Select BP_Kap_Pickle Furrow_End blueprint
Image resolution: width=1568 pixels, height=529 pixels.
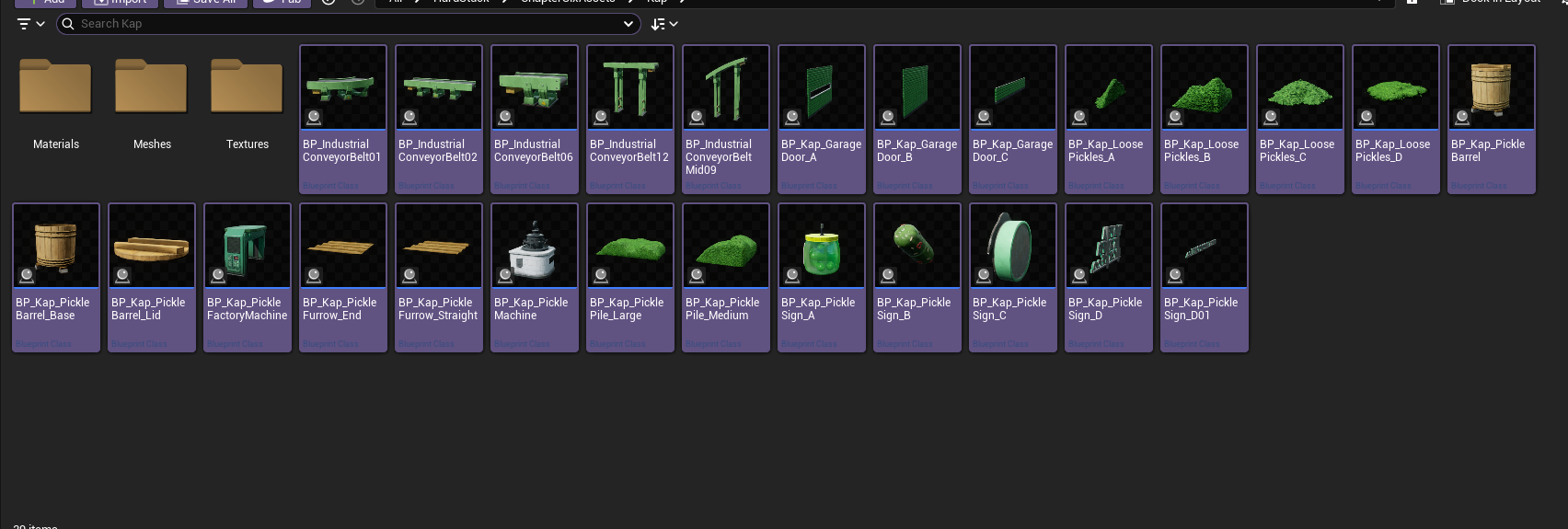coord(343,278)
